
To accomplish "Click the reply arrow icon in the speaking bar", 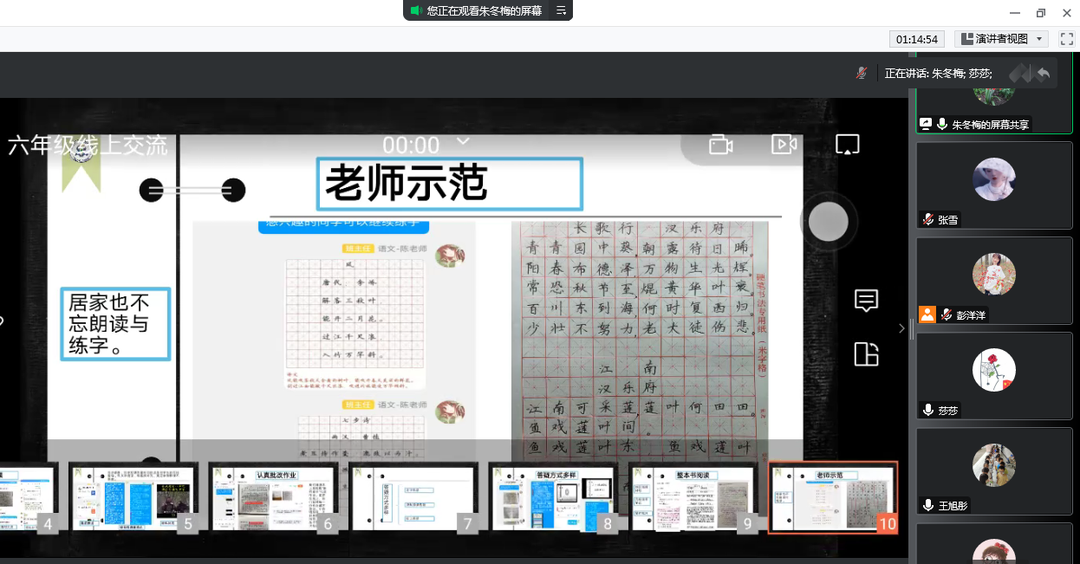I will (x=1043, y=73).
